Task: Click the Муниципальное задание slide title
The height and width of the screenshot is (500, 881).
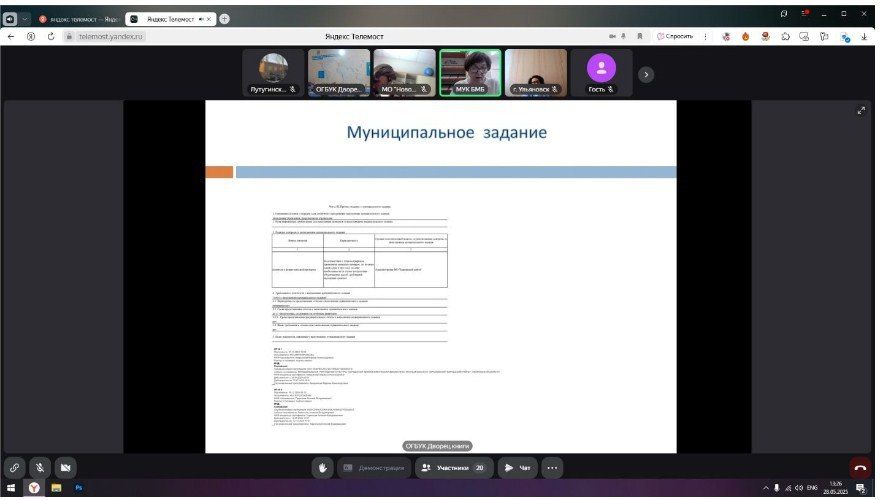Action: click(447, 133)
